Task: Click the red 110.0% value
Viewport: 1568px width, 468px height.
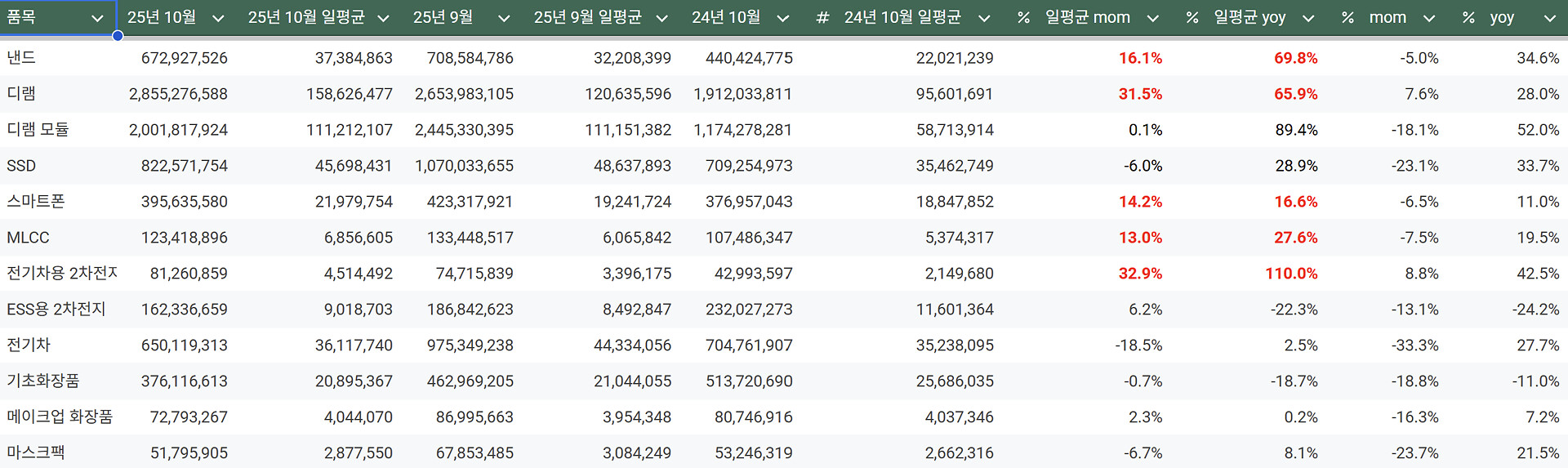Action: click(1292, 274)
